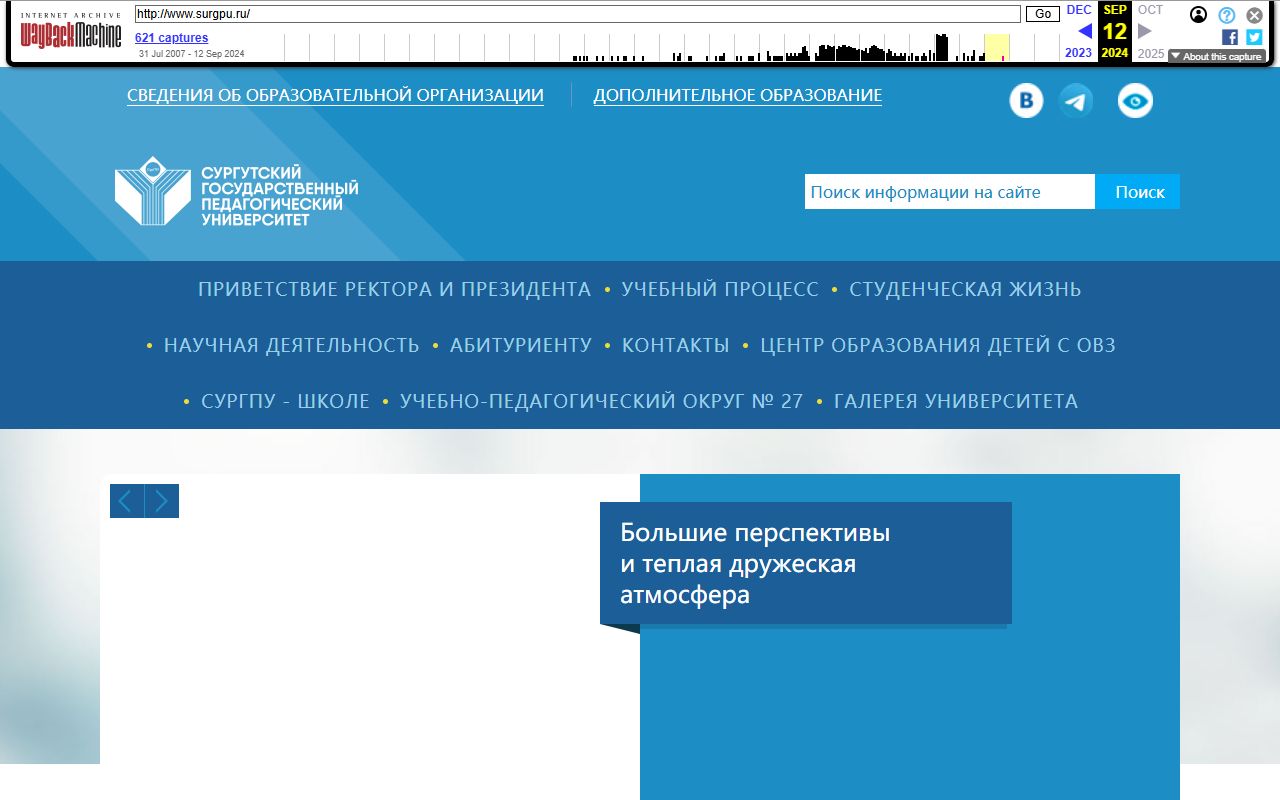Jump to next capture gray arrow
Viewport: 1280px width, 800px height.
(1145, 31)
